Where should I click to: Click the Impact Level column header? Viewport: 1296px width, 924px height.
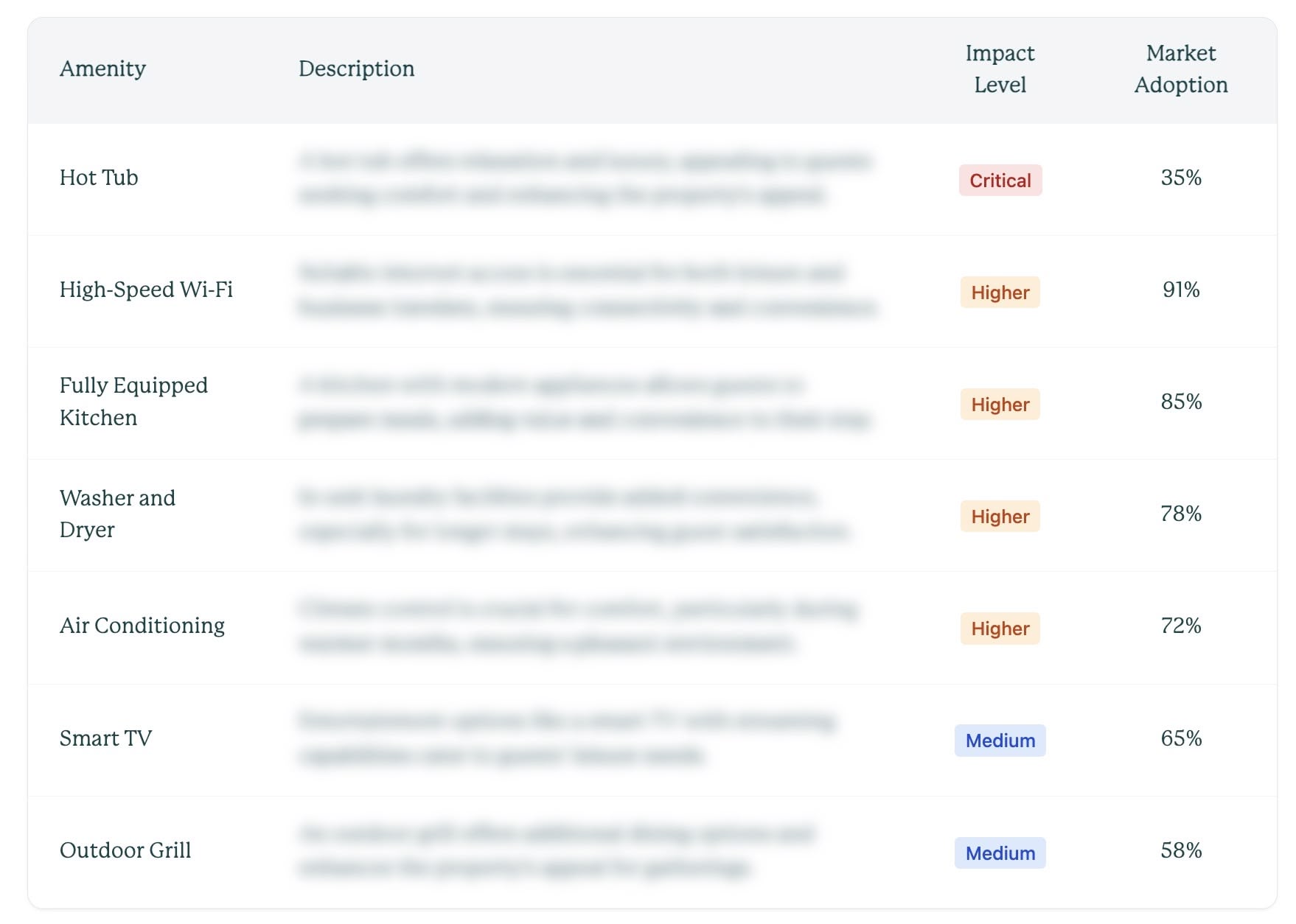1000,69
